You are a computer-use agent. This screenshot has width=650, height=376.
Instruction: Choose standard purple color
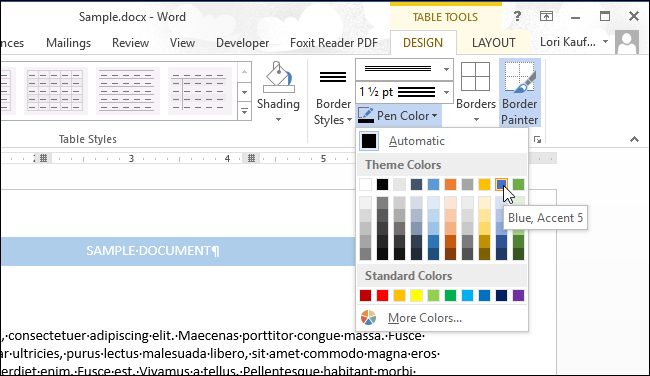click(518, 295)
